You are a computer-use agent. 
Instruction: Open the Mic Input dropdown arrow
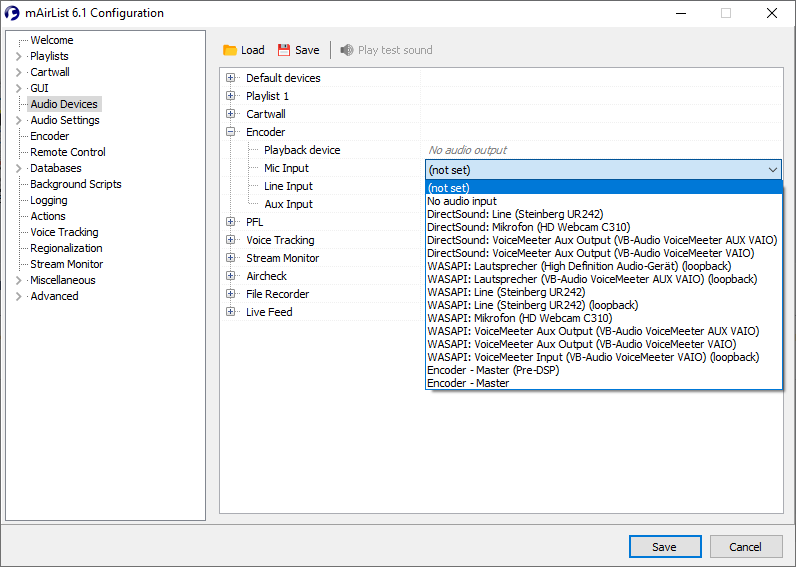click(773, 170)
